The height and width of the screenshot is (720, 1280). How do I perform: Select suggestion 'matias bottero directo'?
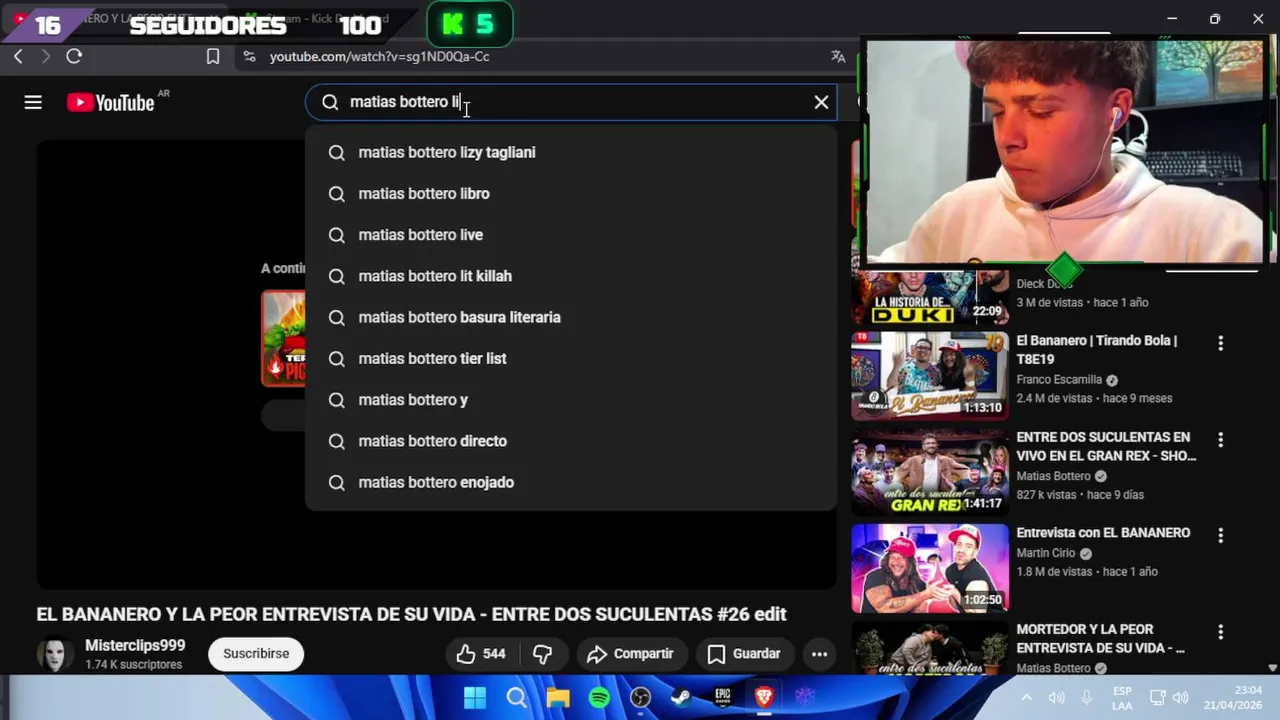tap(571, 441)
